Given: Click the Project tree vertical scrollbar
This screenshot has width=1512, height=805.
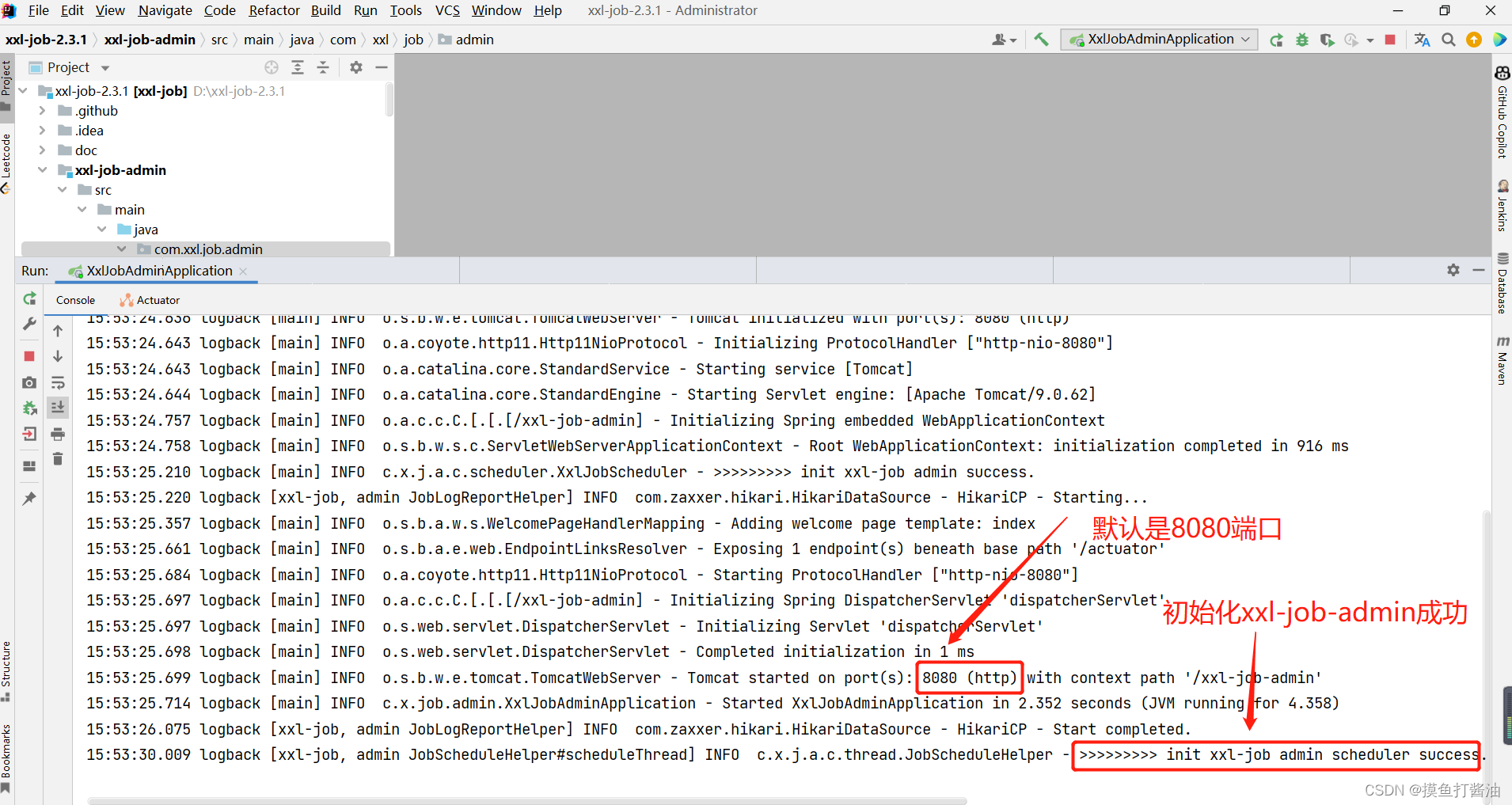Looking at the screenshot, I should tap(389, 100).
